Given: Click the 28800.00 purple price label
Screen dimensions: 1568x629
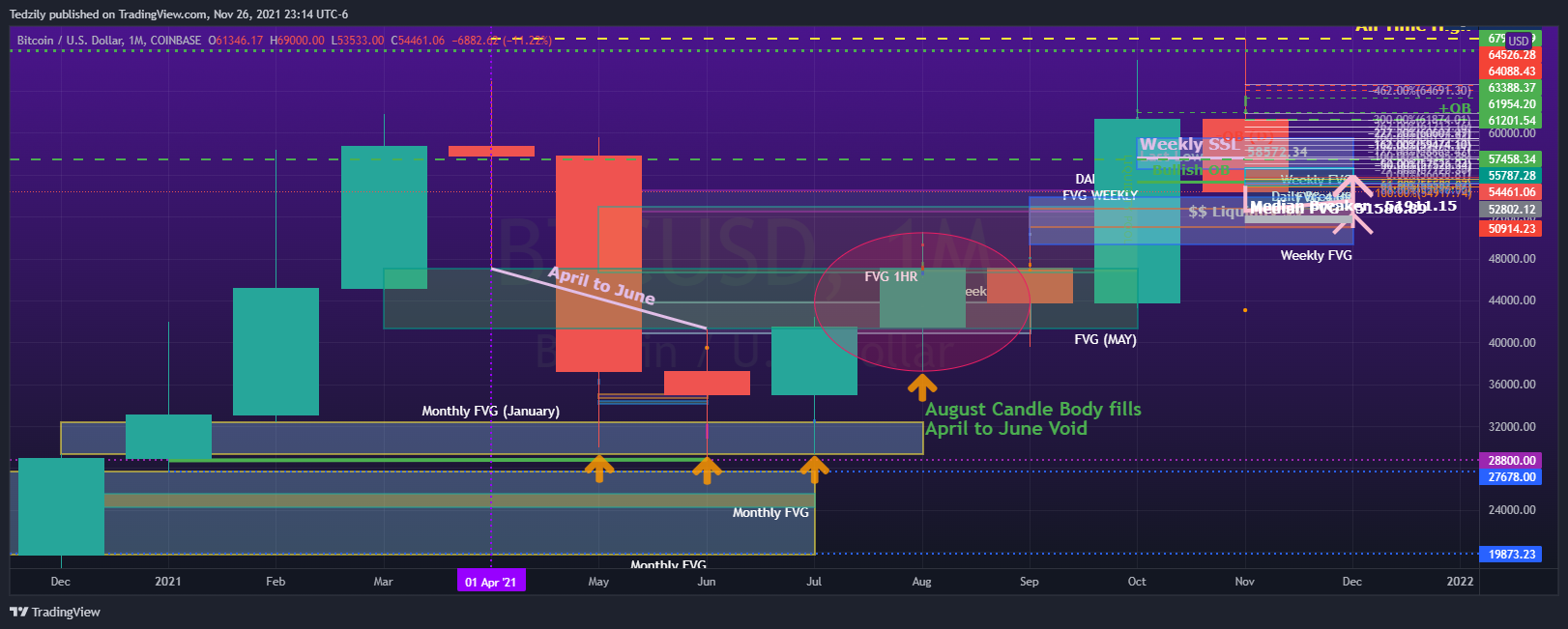Looking at the screenshot, I should coord(1511,461).
